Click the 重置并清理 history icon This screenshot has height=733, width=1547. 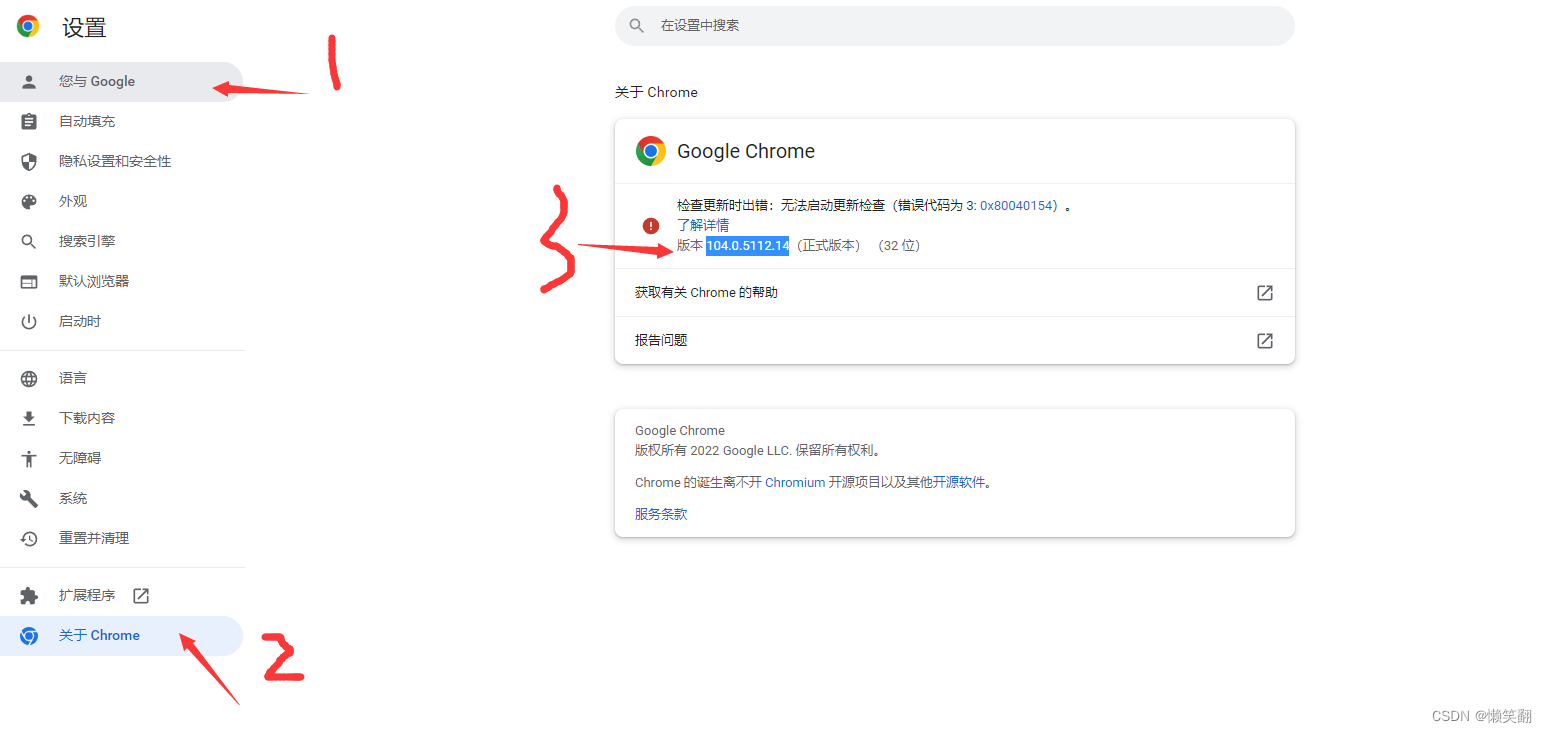coord(30,537)
